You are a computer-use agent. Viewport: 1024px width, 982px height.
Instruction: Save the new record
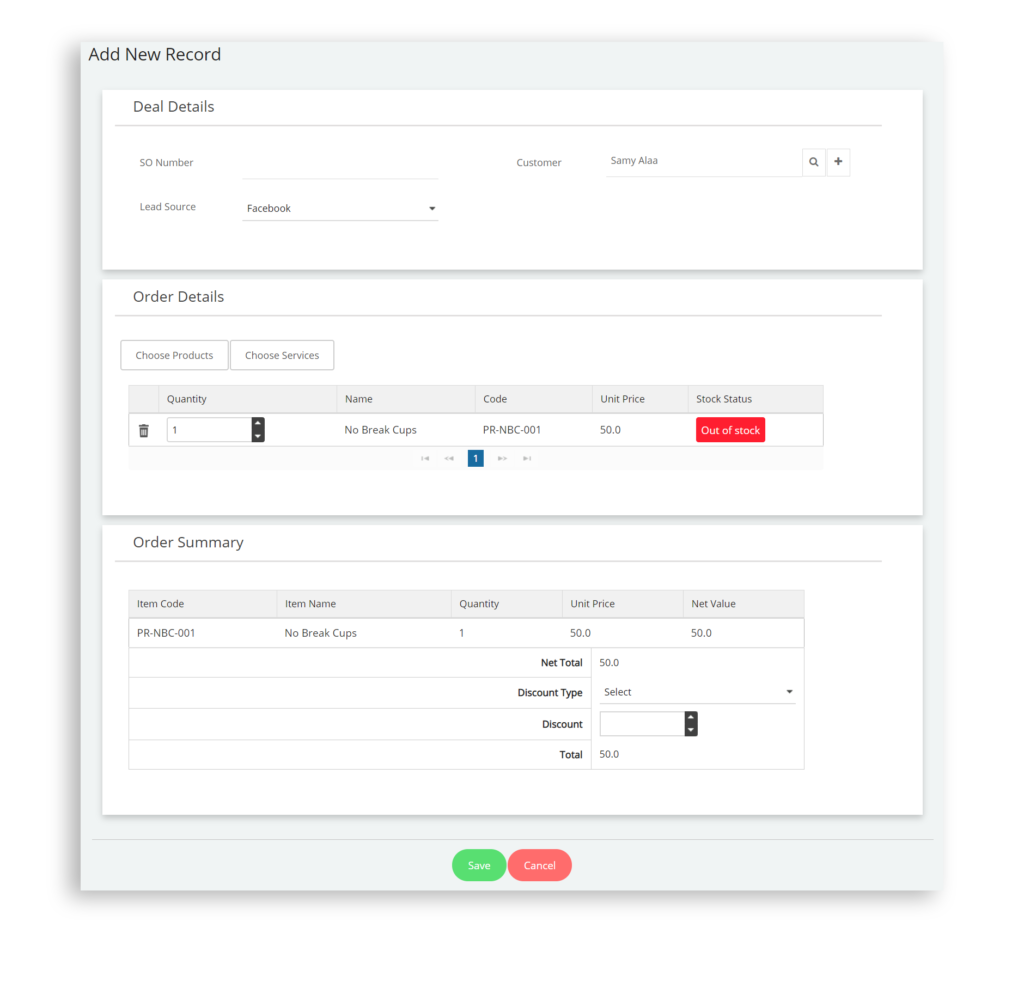478,865
